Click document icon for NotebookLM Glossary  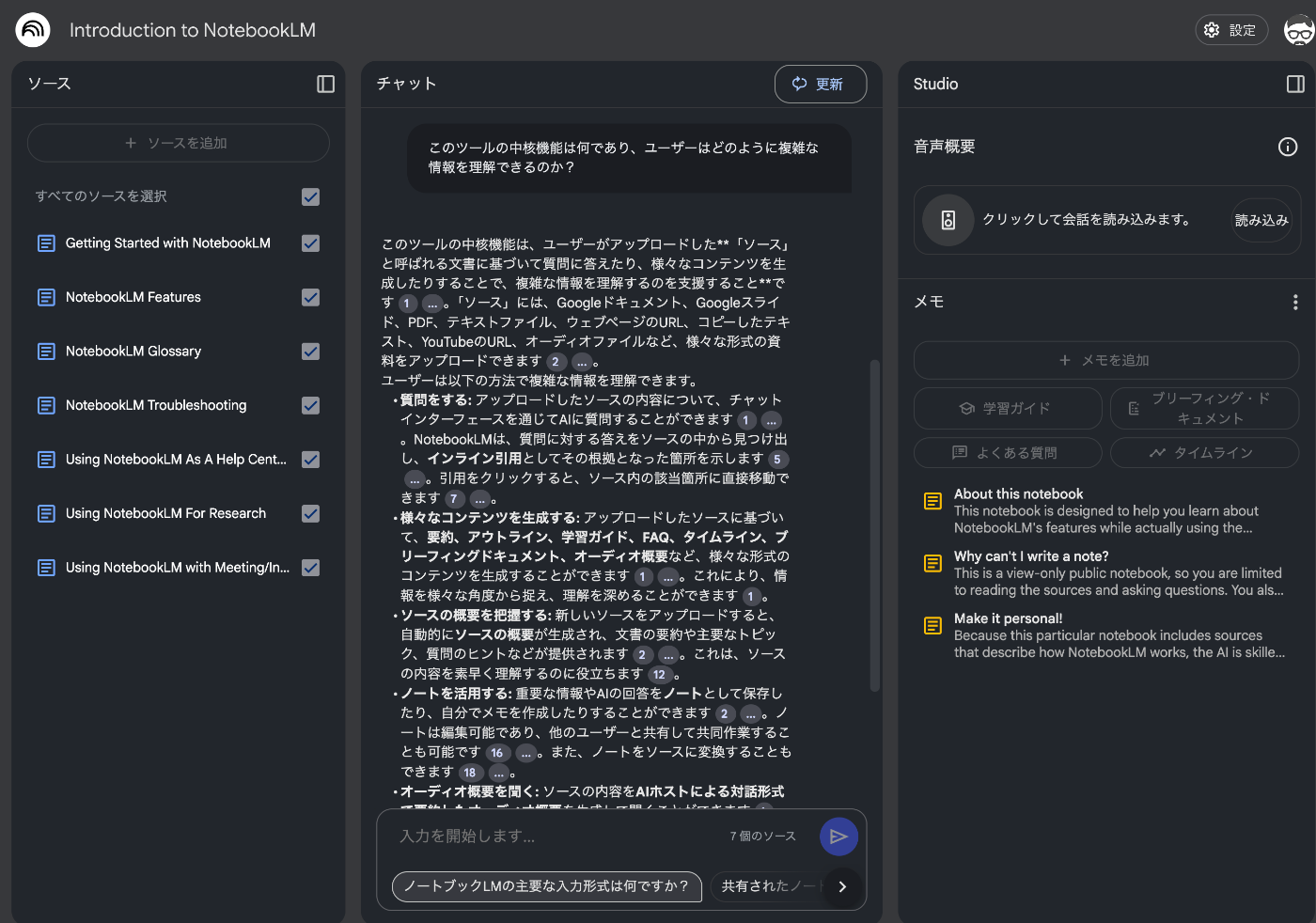click(x=46, y=352)
